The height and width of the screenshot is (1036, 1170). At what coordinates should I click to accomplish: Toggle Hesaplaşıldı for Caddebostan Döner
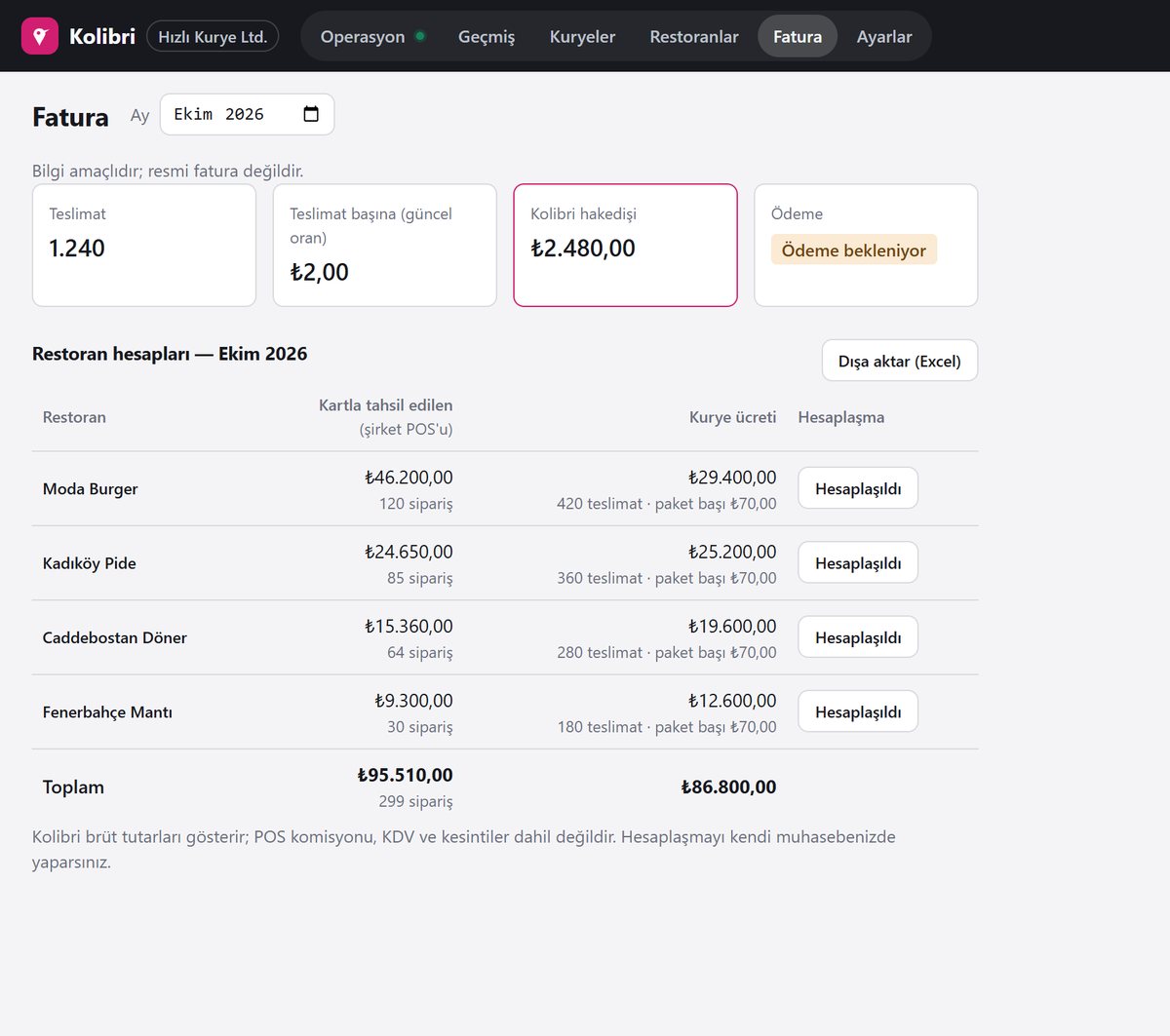[858, 637]
